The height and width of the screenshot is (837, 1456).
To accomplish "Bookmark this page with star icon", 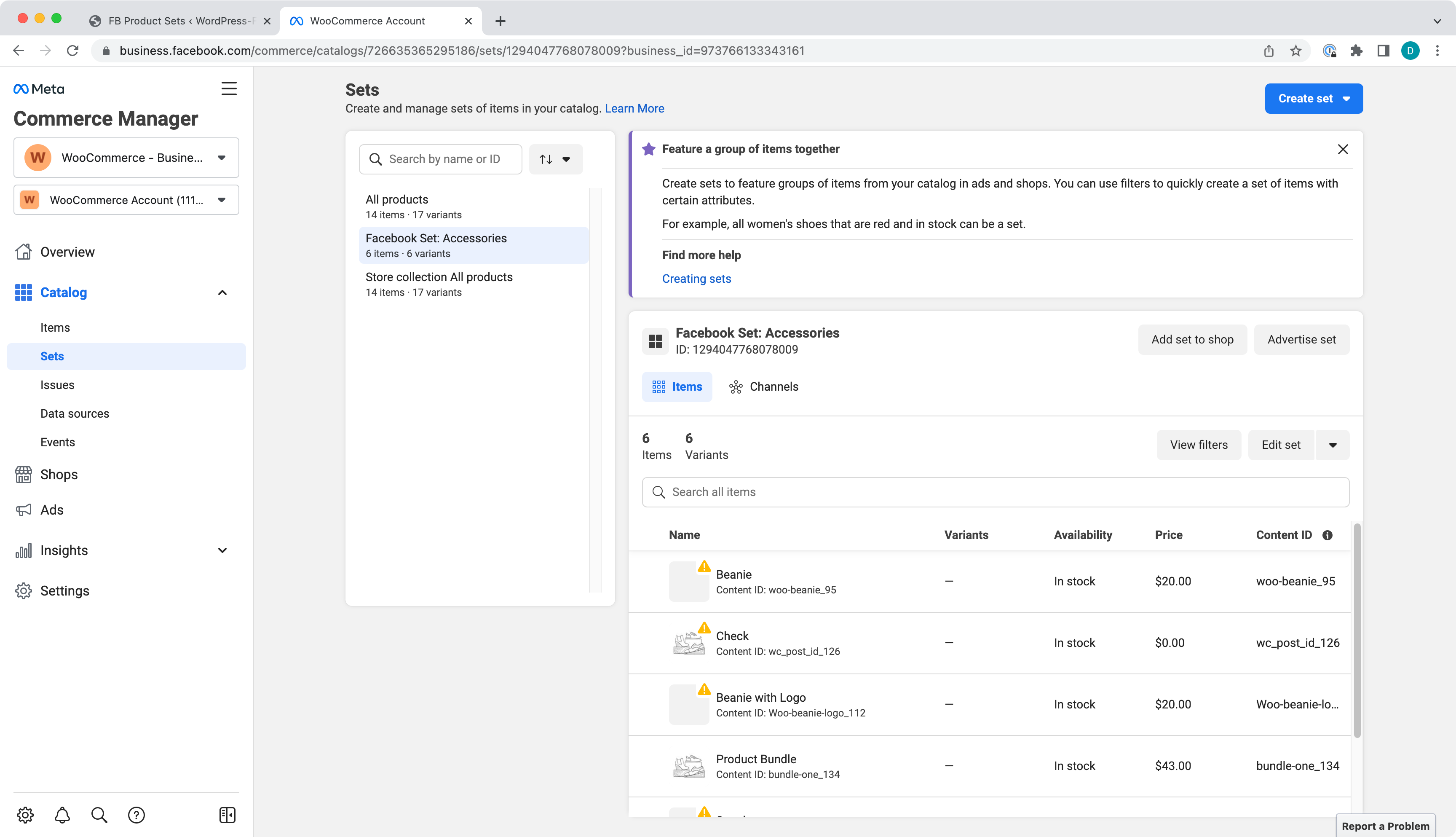I will [x=1295, y=51].
